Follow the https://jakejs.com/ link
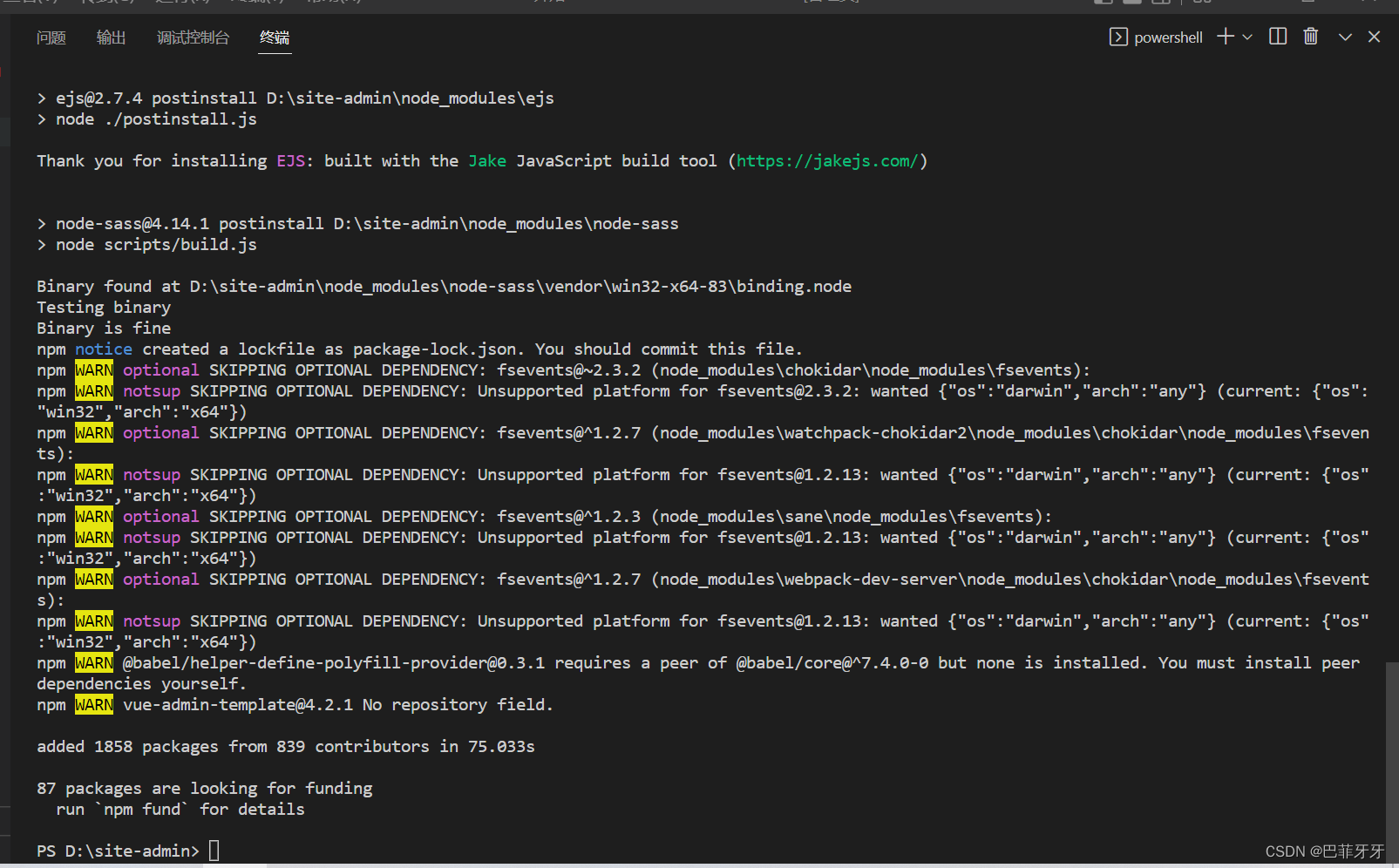This screenshot has height=868, width=1399. (x=826, y=160)
